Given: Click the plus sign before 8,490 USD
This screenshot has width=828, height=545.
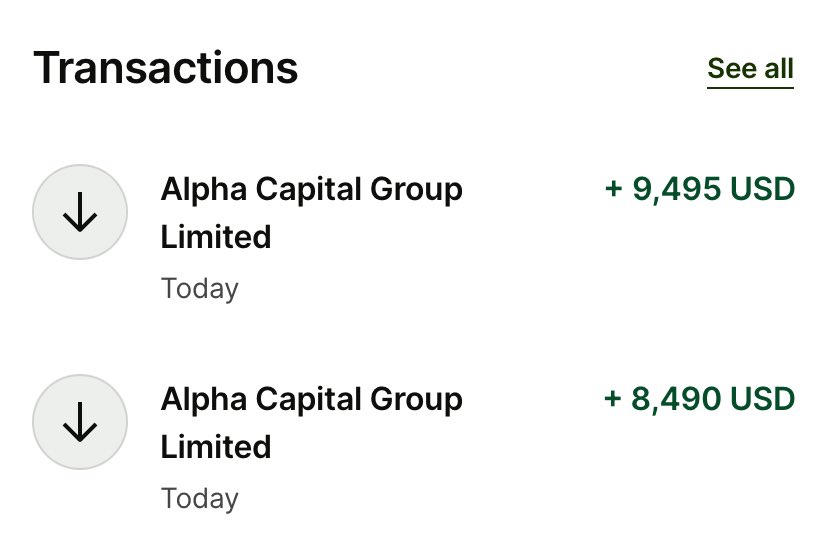Looking at the screenshot, I should [614, 399].
